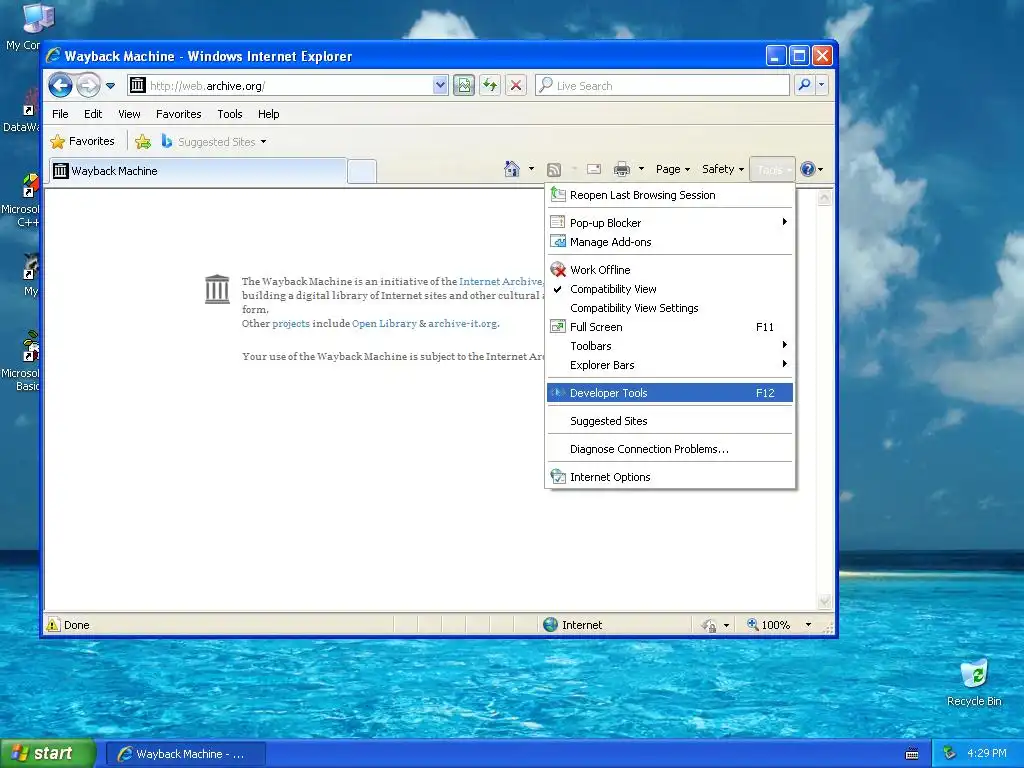Expand the Explorer Bars submenu
The height and width of the screenshot is (768, 1024).
670,364
